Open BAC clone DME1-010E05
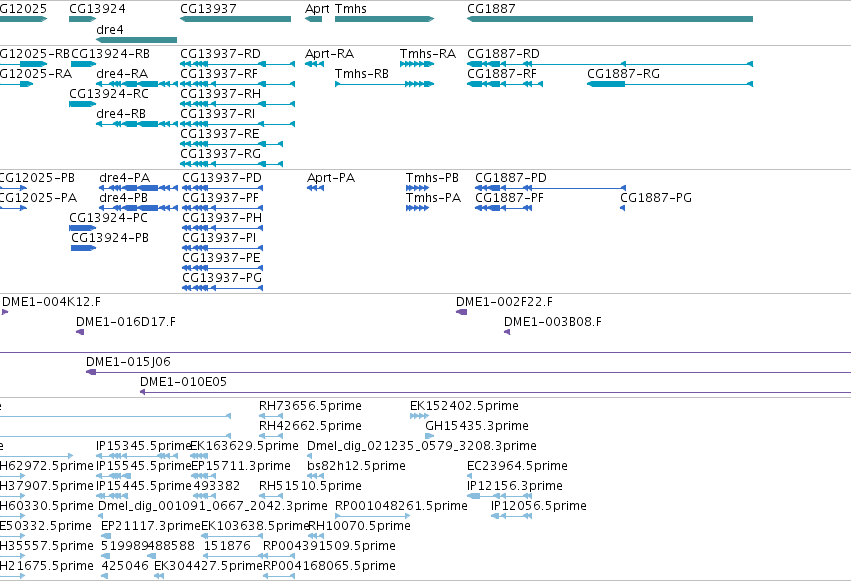This screenshot has width=851, height=581. 183,382
